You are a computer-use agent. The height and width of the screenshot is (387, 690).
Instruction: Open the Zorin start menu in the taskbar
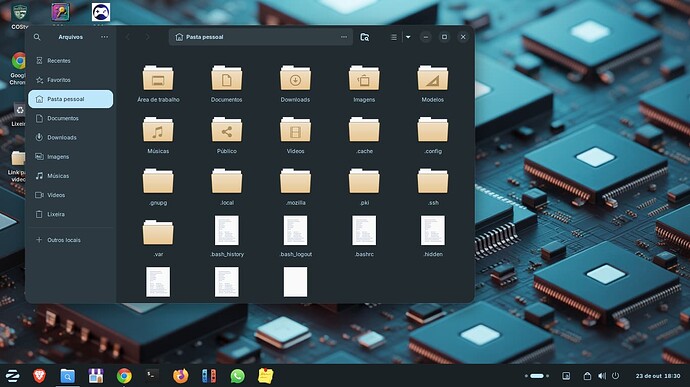[12, 376]
